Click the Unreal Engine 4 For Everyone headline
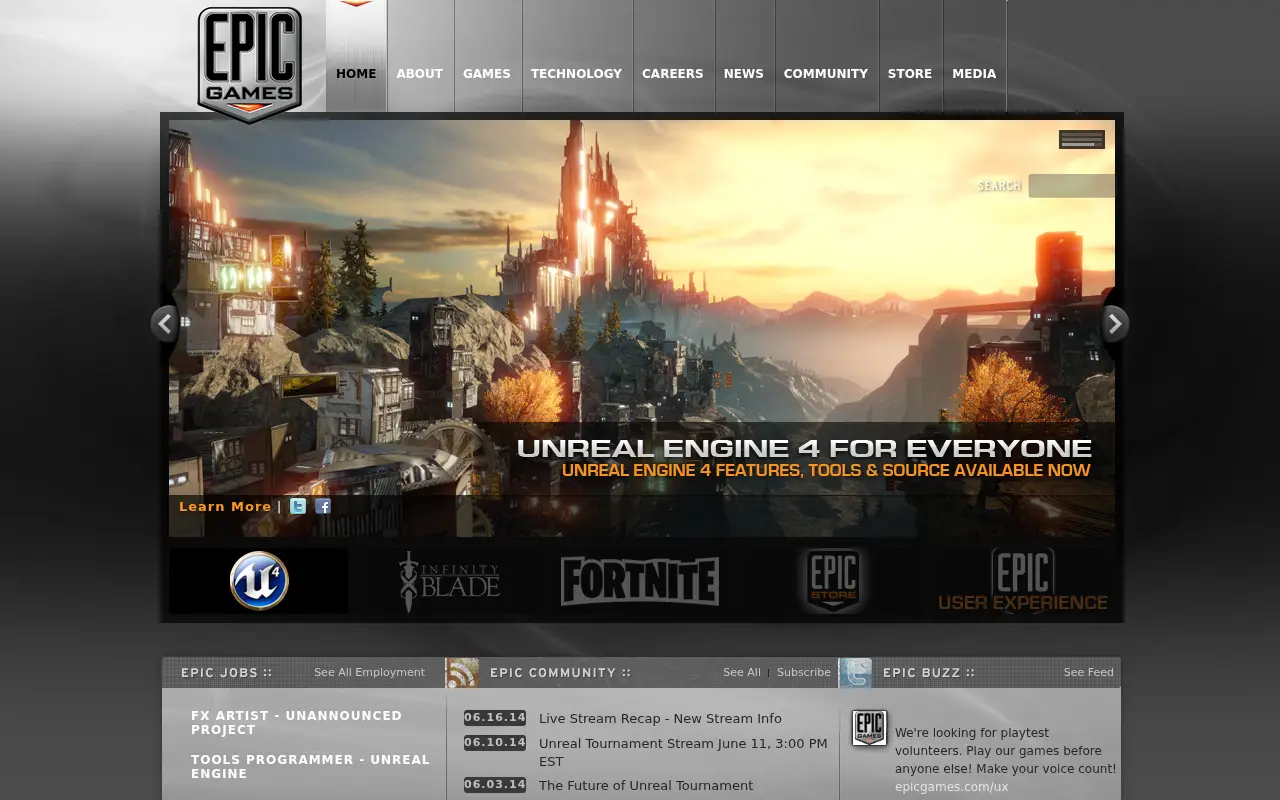The width and height of the screenshot is (1280, 800). click(x=804, y=448)
